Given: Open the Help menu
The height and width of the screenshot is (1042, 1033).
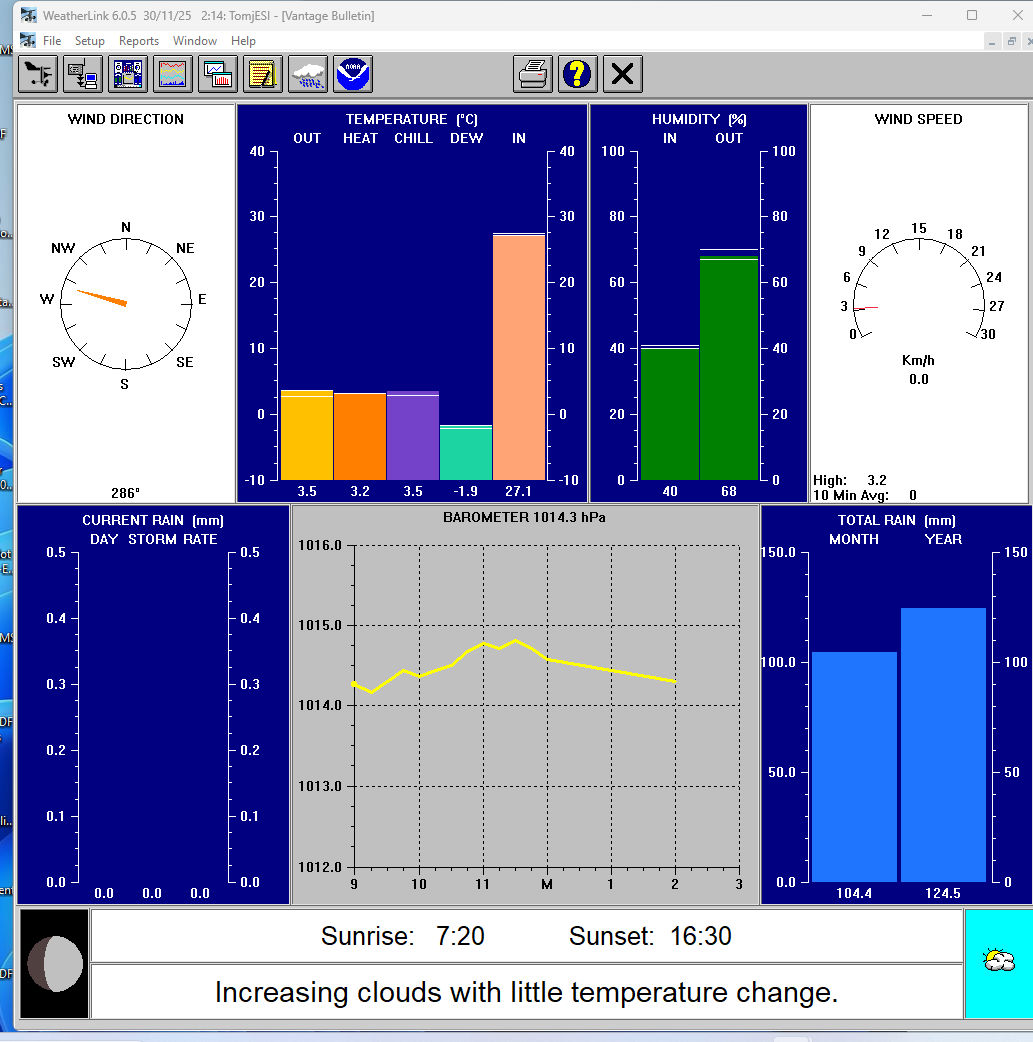Looking at the screenshot, I should pyautogui.click(x=243, y=41).
